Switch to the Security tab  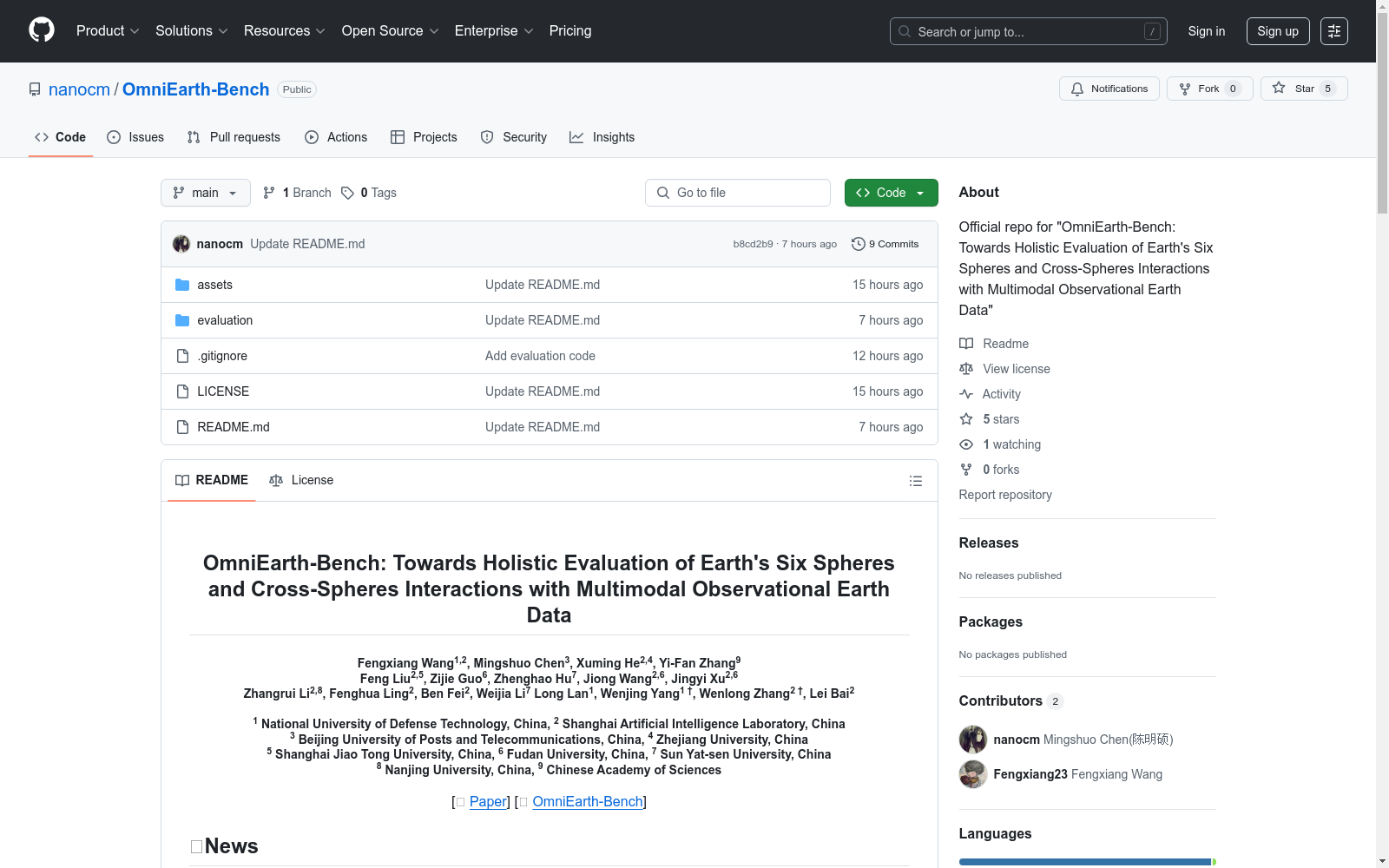pyautogui.click(x=514, y=137)
